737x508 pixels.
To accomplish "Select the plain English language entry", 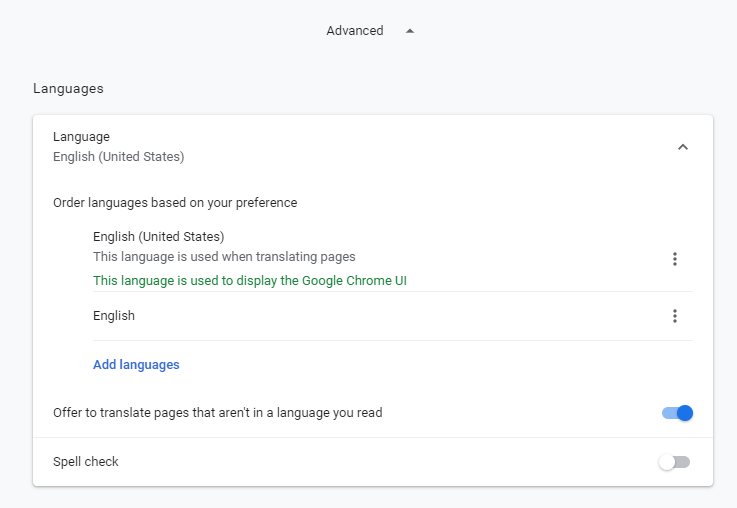I will [114, 316].
